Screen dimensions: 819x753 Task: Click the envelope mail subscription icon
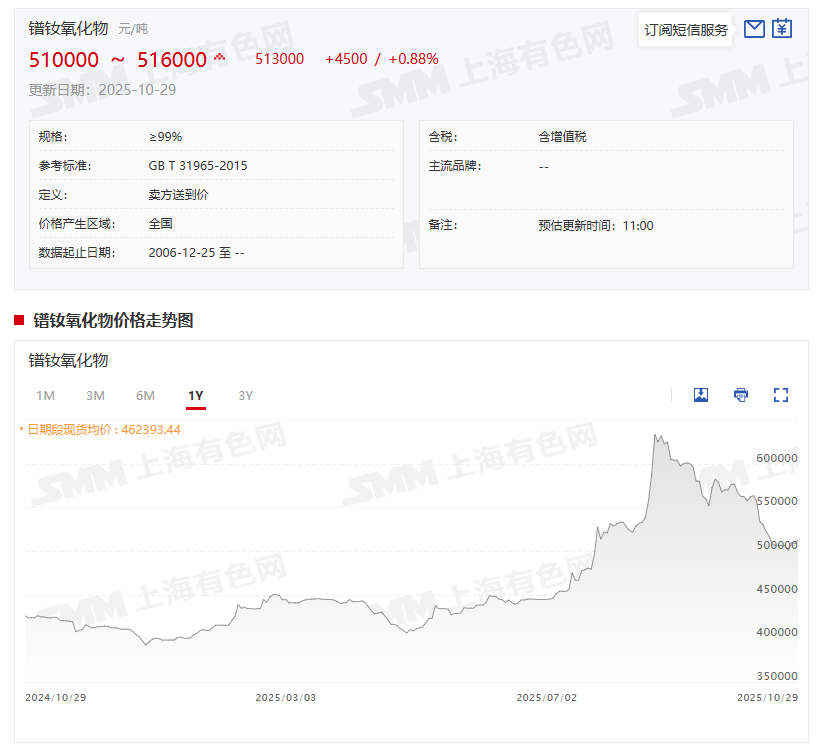click(x=754, y=29)
